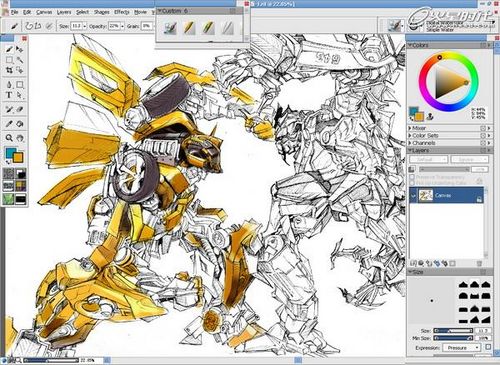This screenshot has height=365, width=500.
Task: Open the Nozzle selector in the toolbox
Action: coord(21,199)
